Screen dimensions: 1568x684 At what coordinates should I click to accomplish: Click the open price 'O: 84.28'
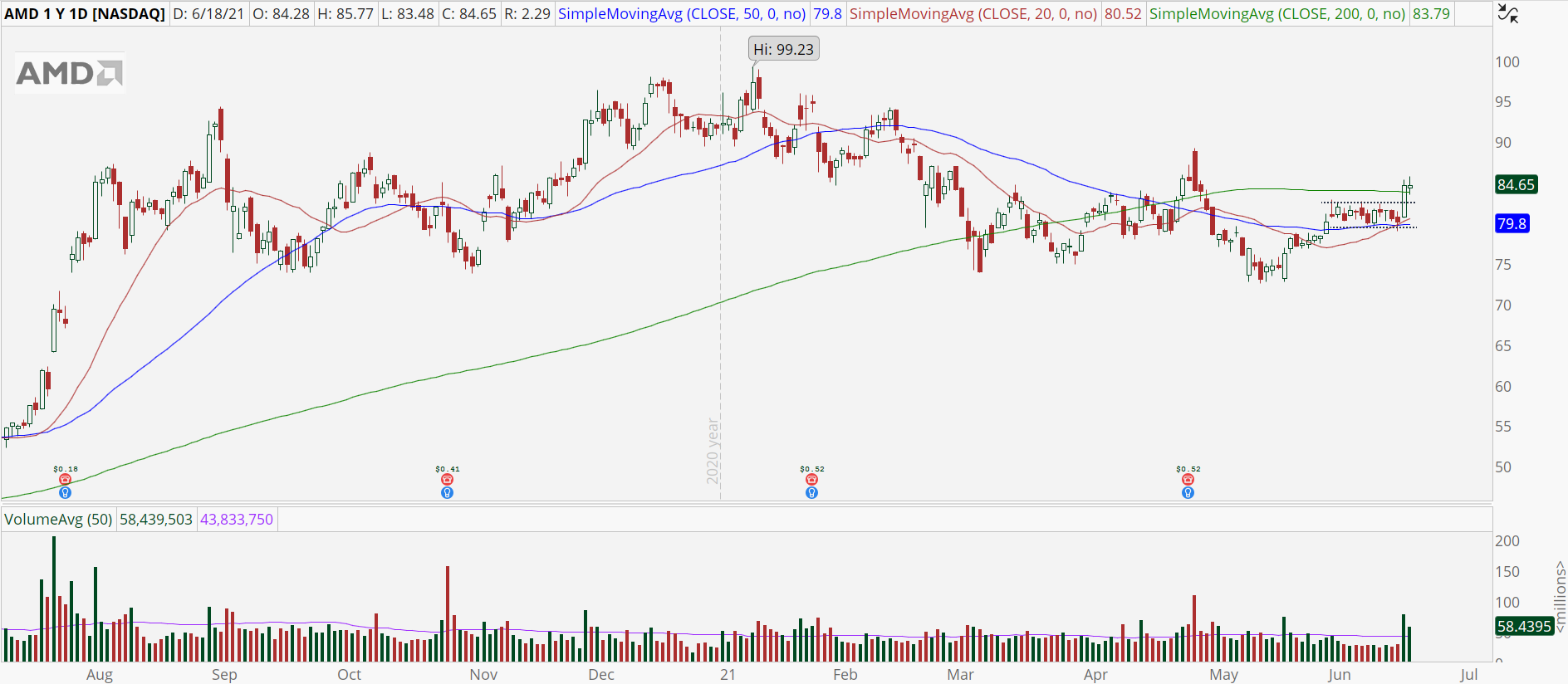click(x=282, y=14)
